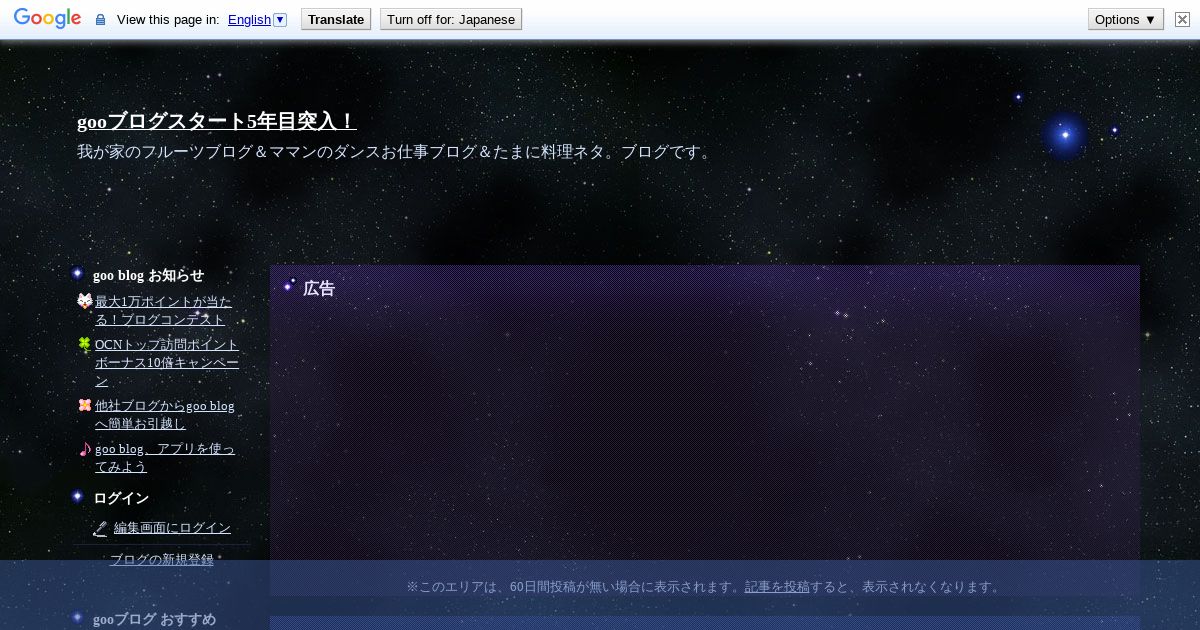The height and width of the screenshot is (630, 1200).
Task: Click the orange flower icon beside migration link
Action: (x=84, y=405)
